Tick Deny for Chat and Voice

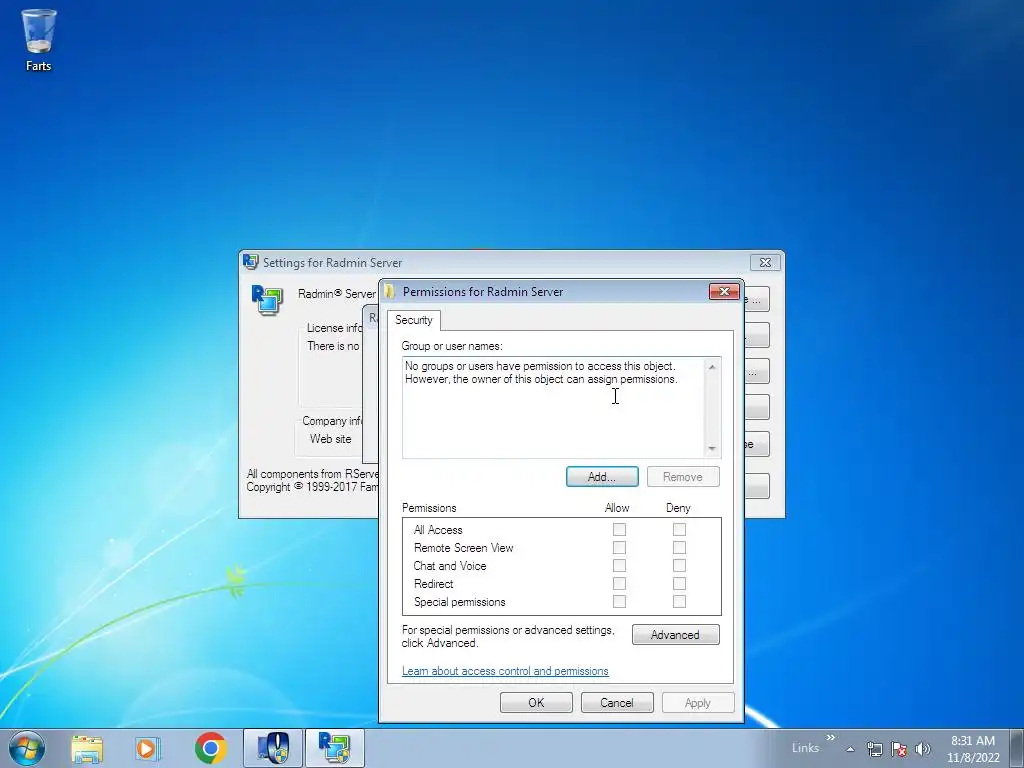click(x=679, y=566)
